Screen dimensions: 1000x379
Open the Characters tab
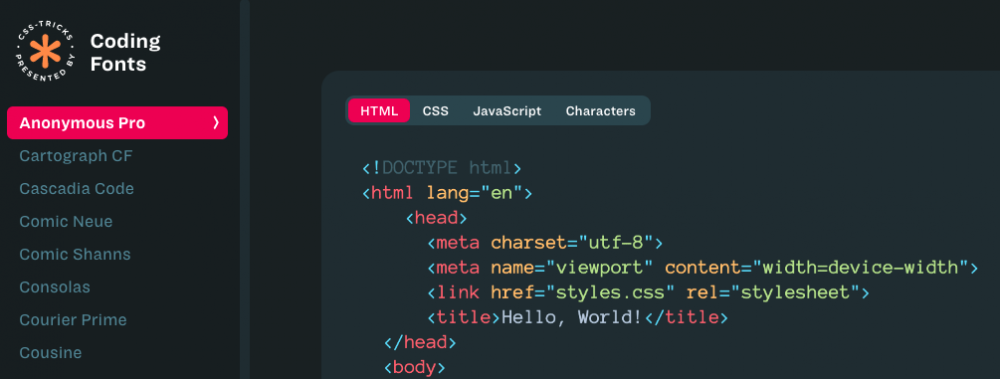pos(601,111)
